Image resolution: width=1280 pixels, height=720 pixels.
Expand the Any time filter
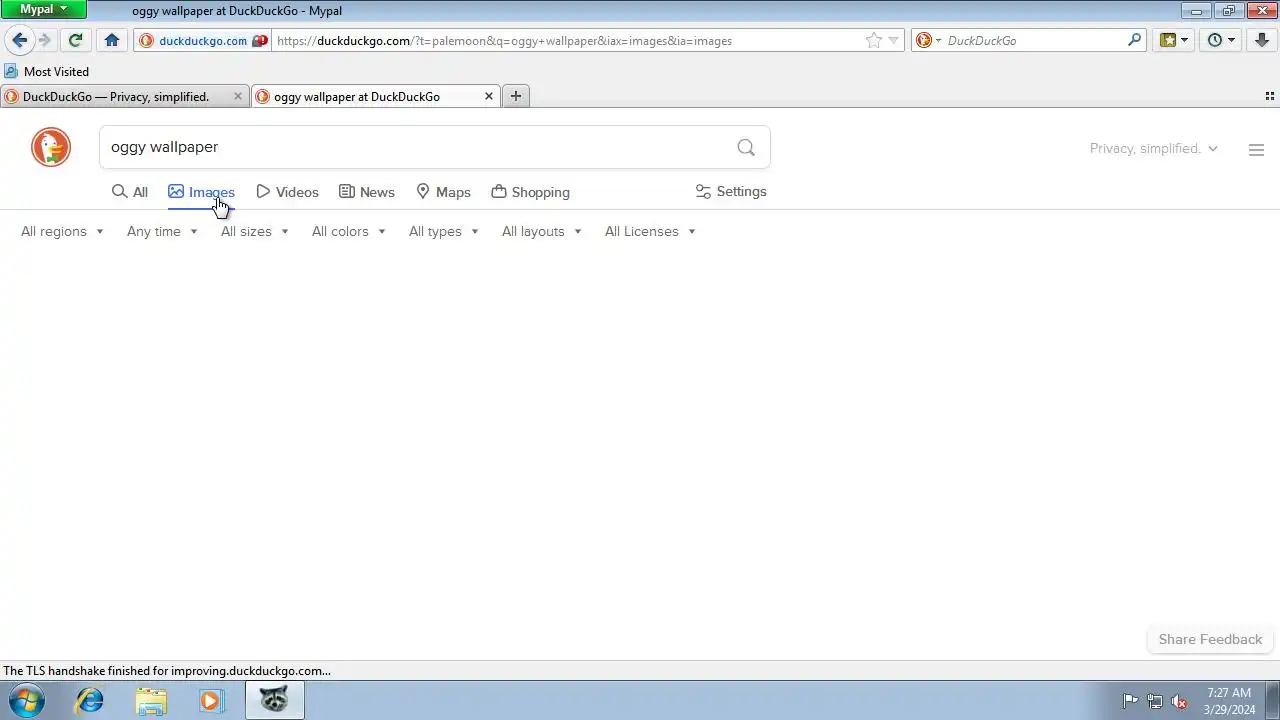coord(162,231)
